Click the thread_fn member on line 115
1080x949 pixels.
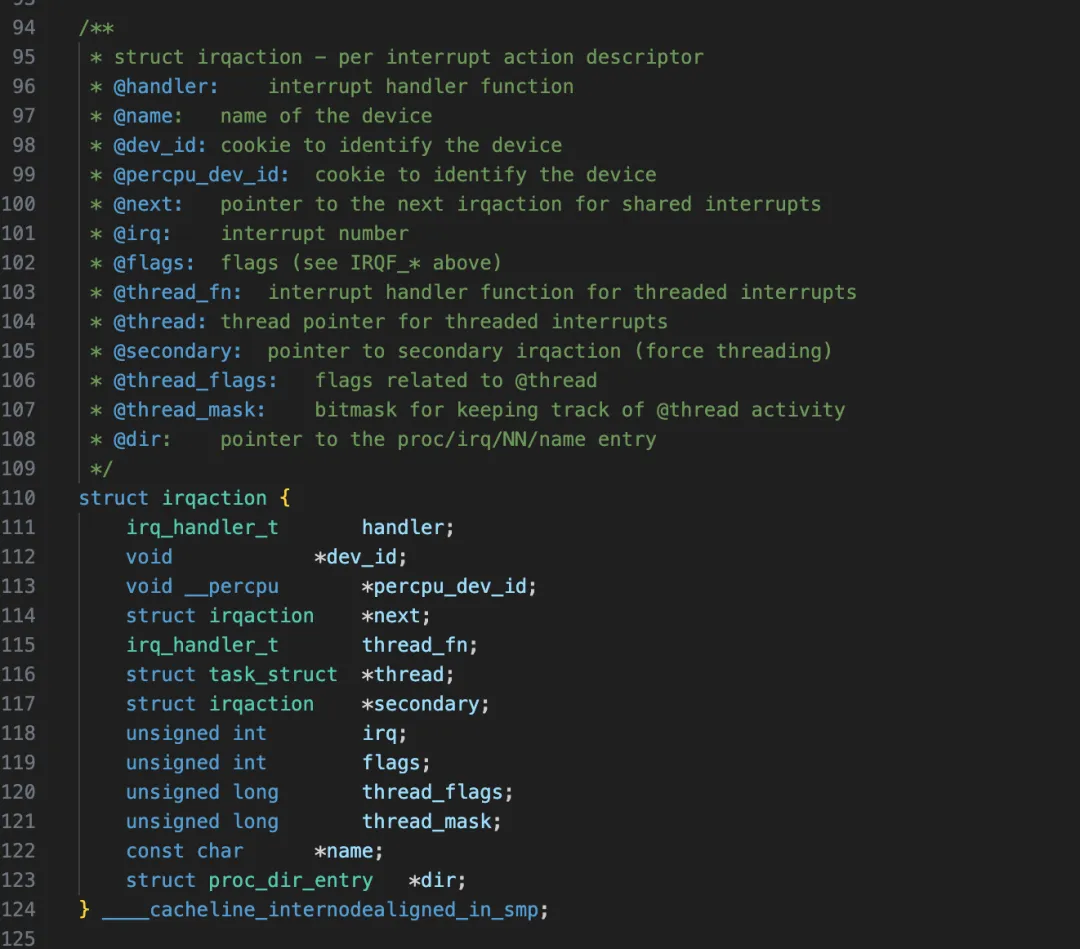(x=416, y=645)
